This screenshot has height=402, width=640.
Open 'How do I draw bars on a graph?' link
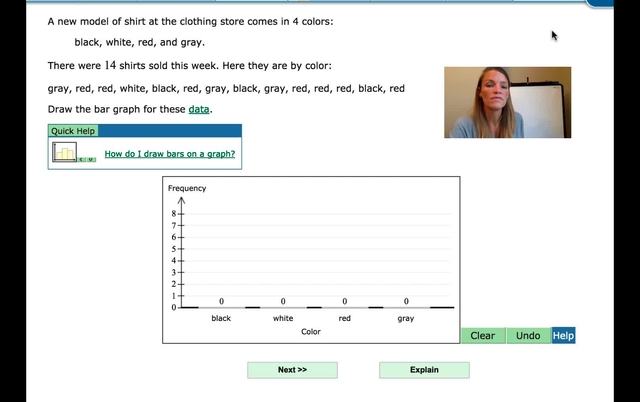click(170, 154)
